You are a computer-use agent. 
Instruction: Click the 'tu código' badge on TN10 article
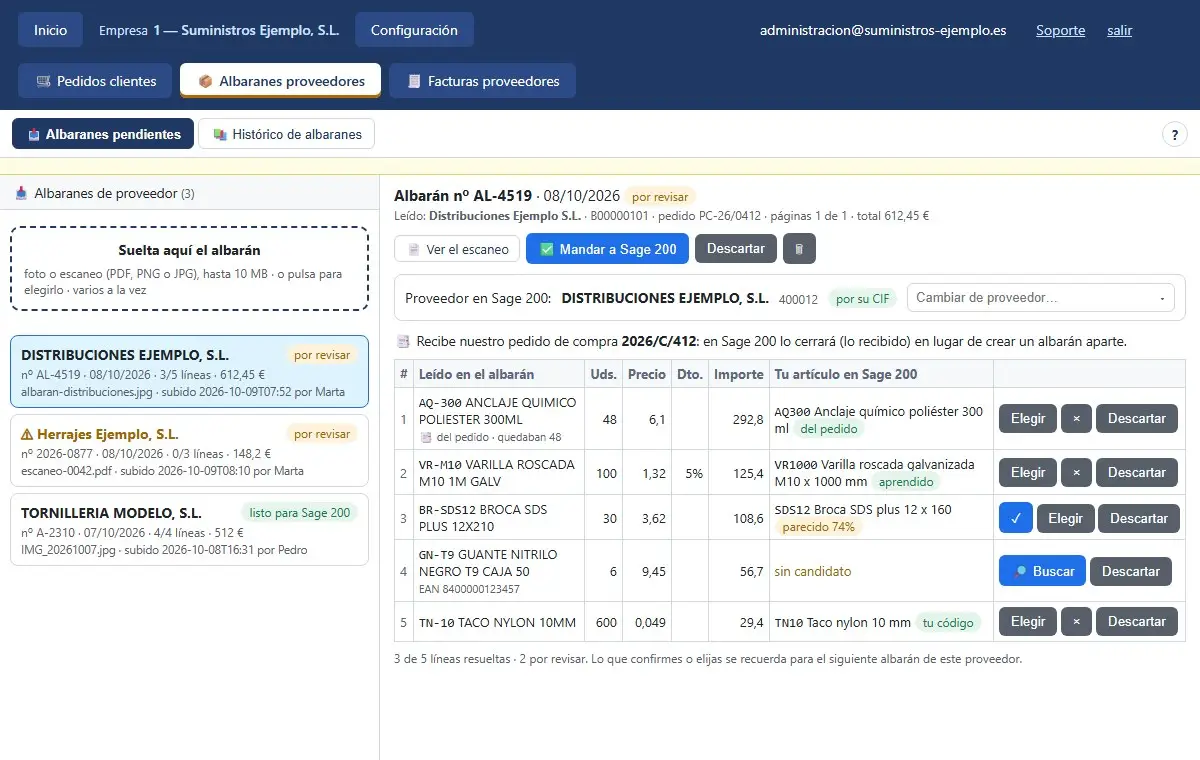(948, 622)
